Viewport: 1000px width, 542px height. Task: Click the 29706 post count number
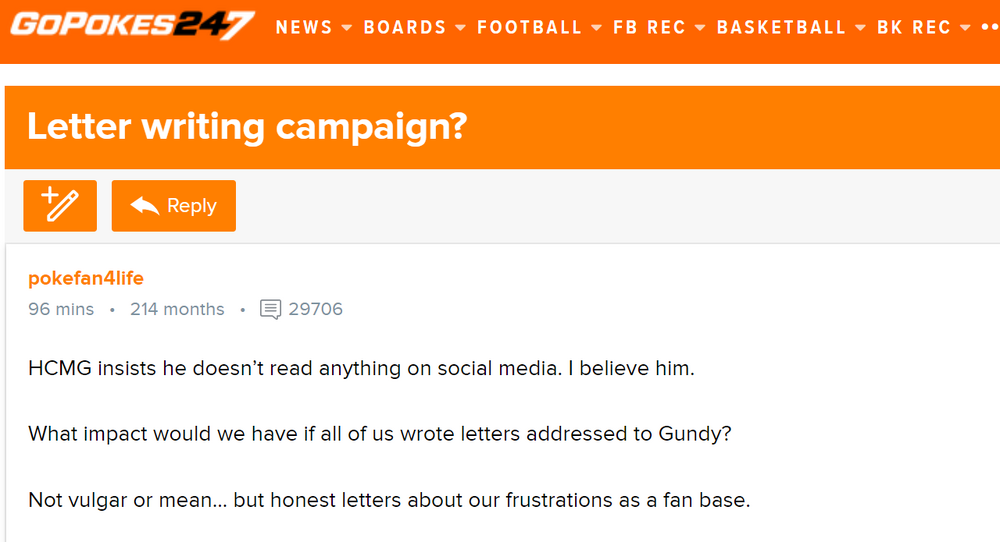click(x=315, y=309)
